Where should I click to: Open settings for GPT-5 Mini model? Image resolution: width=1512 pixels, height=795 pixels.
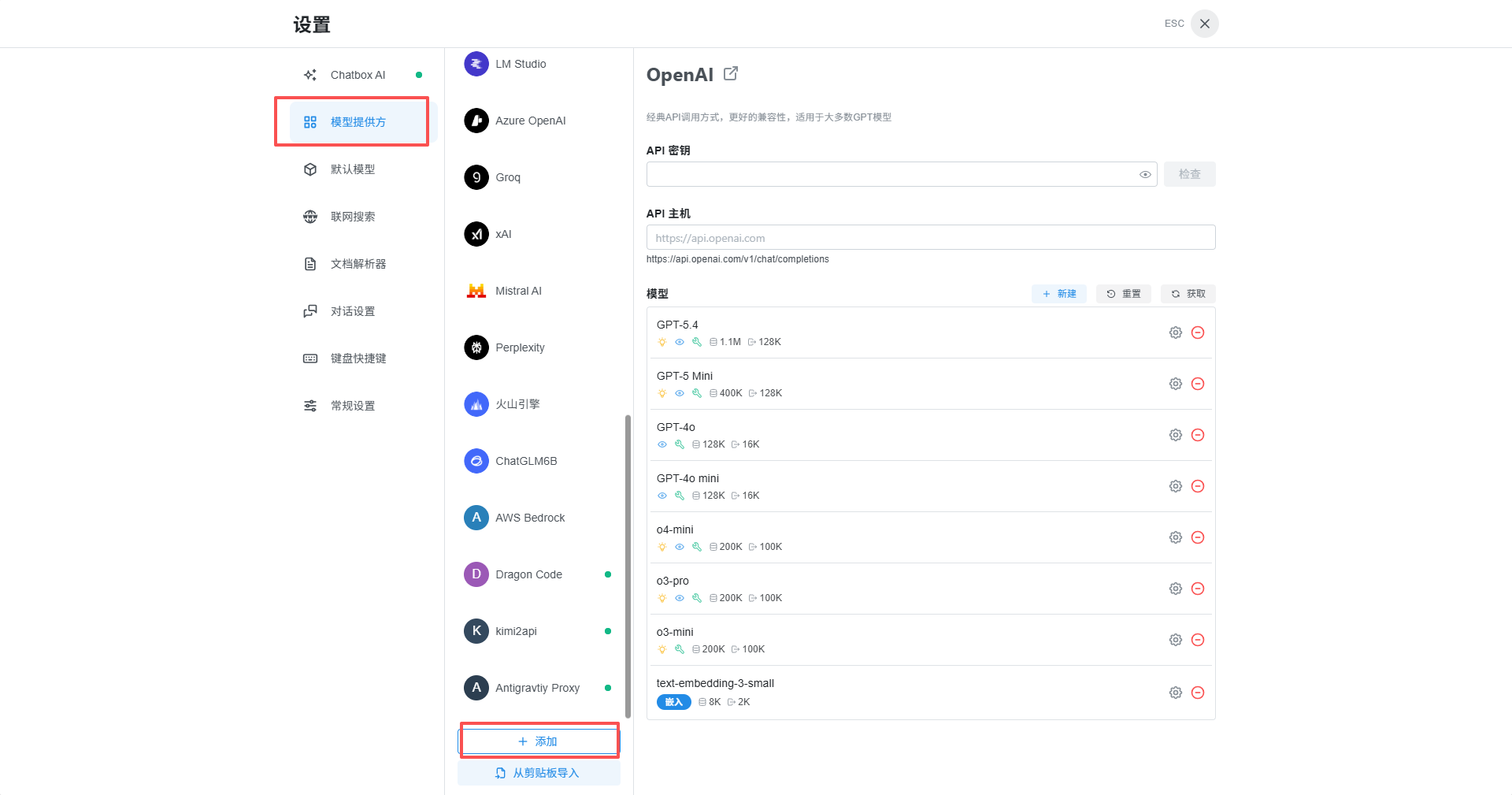[1176, 384]
